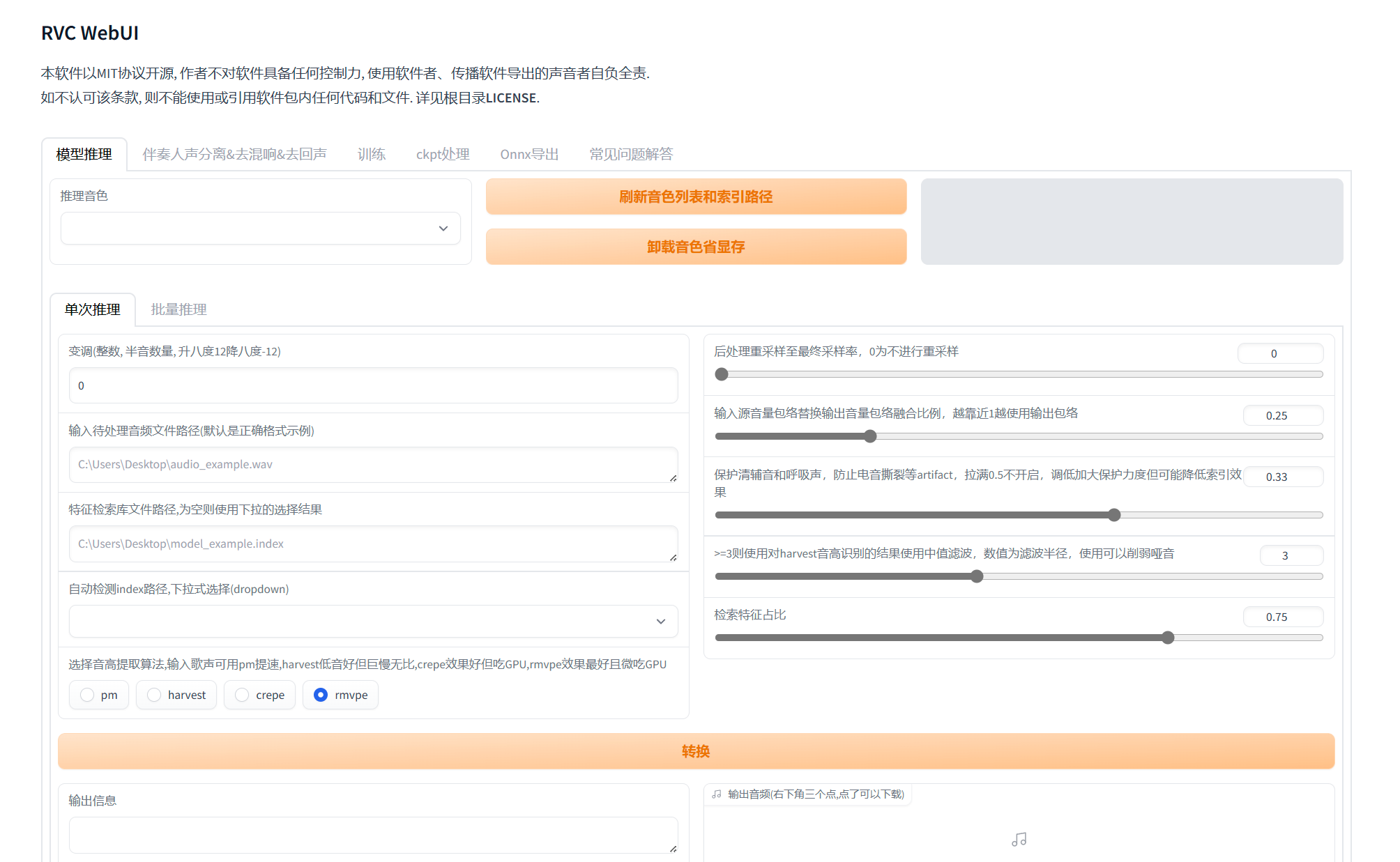Click the 检索特征占比 label text
This screenshot has height=862, width=1400.
click(750, 615)
